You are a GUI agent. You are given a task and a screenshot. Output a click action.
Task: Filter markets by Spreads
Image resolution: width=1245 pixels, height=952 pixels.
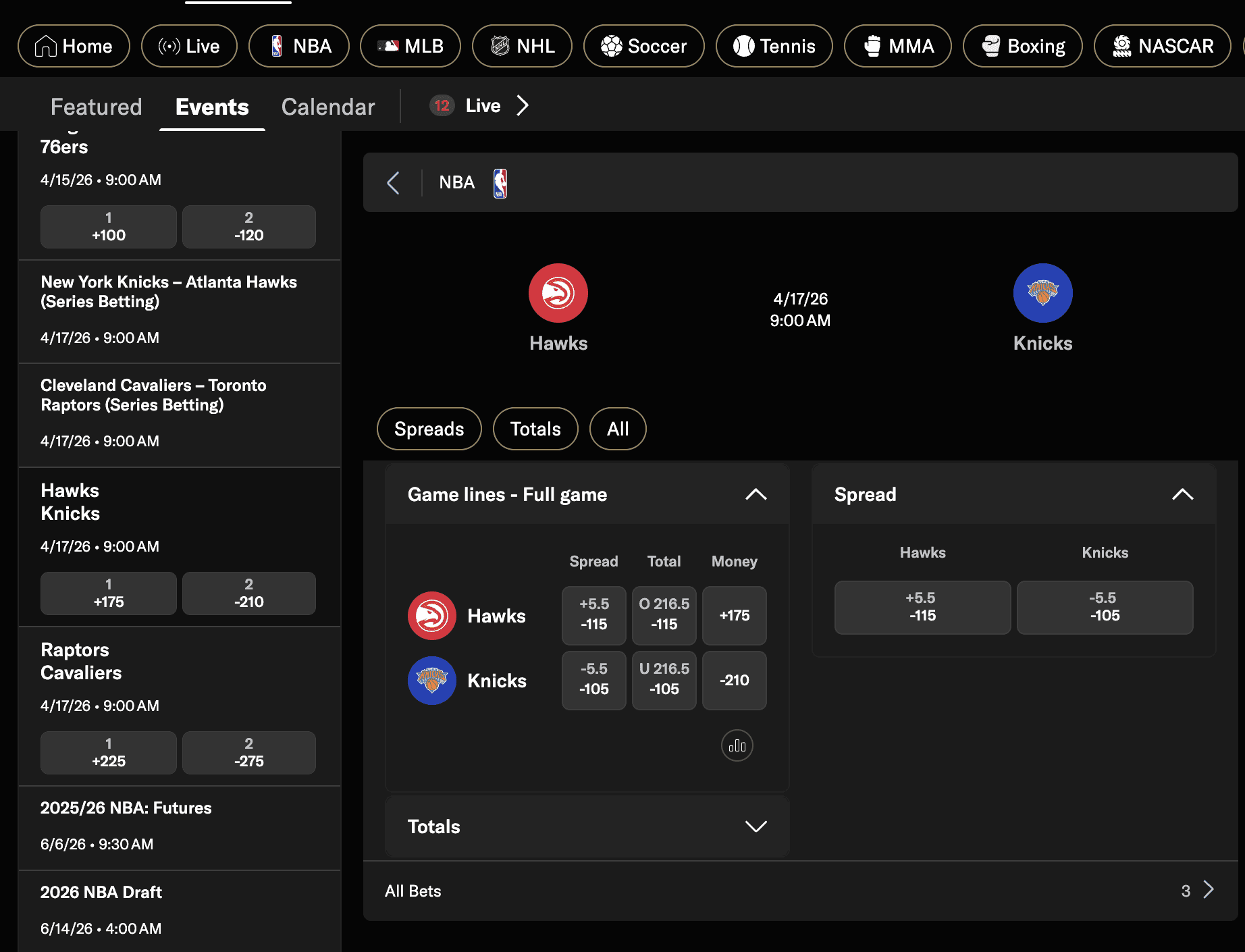click(429, 429)
